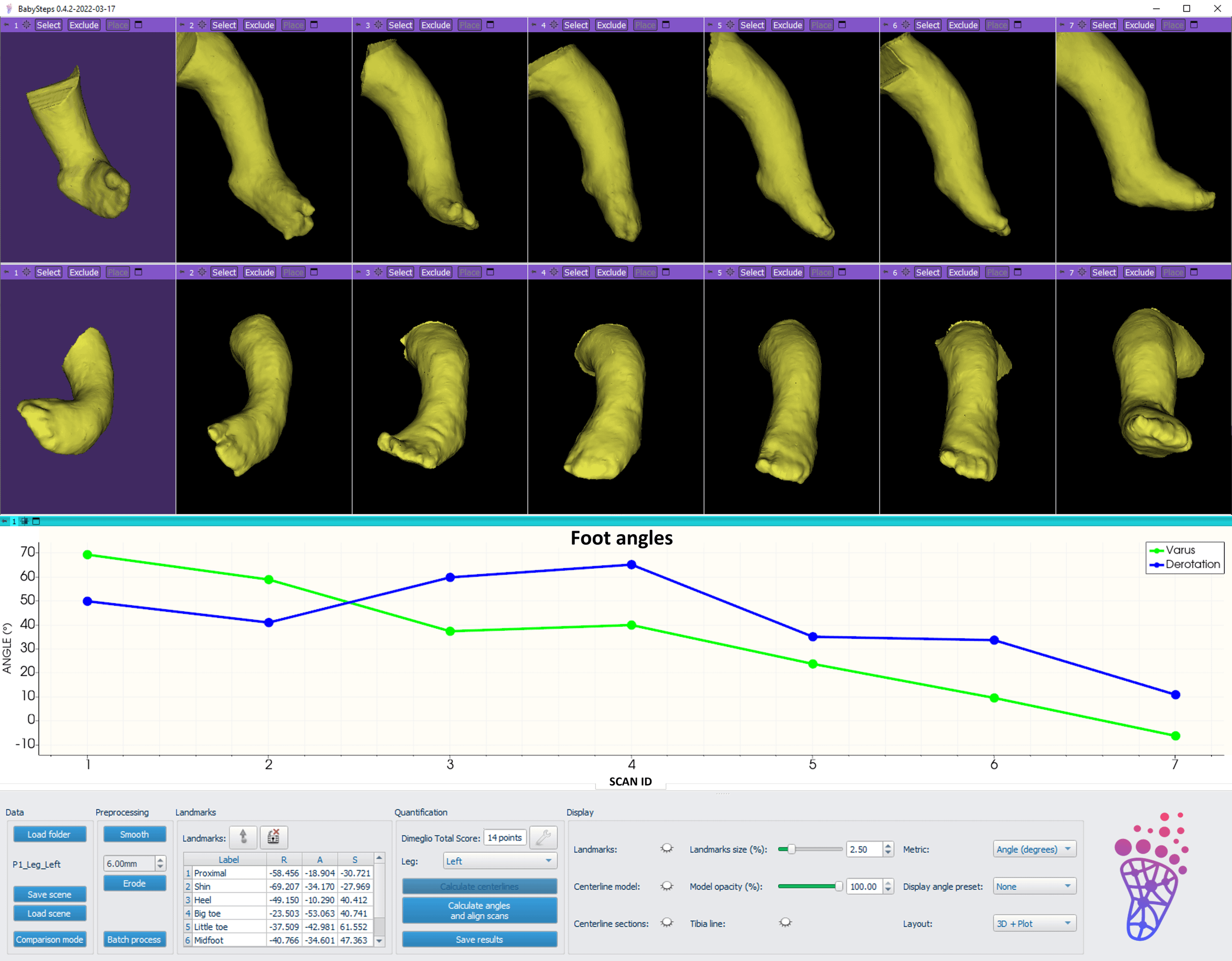
Task: Toggle Landmarks visibility eye icon
Action: [x=667, y=849]
